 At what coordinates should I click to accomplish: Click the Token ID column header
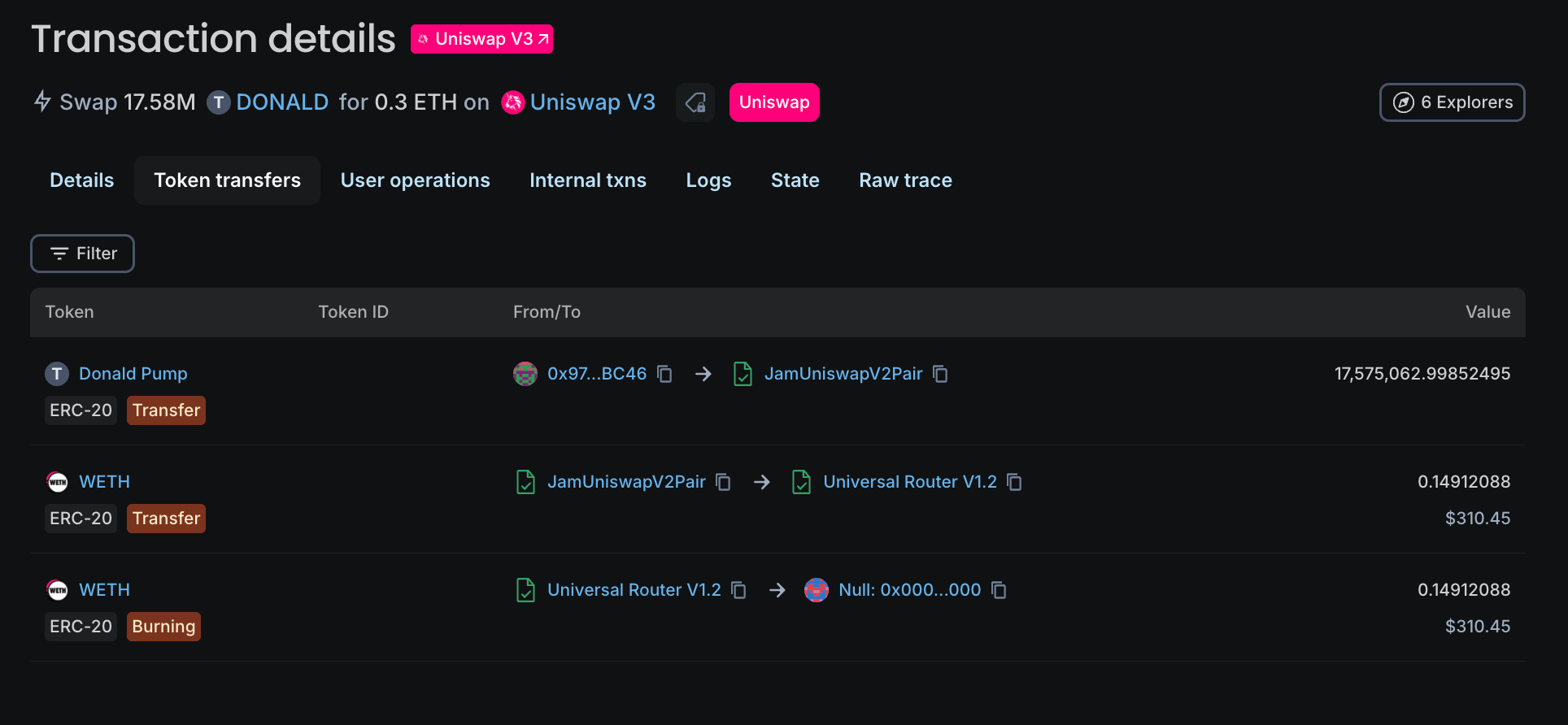click(x=353, y=312)
